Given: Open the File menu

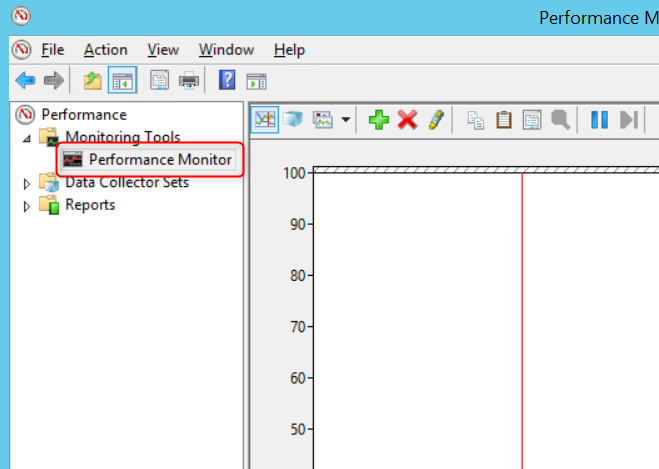Looking at the screenshot, I should (x=53, y=50).
